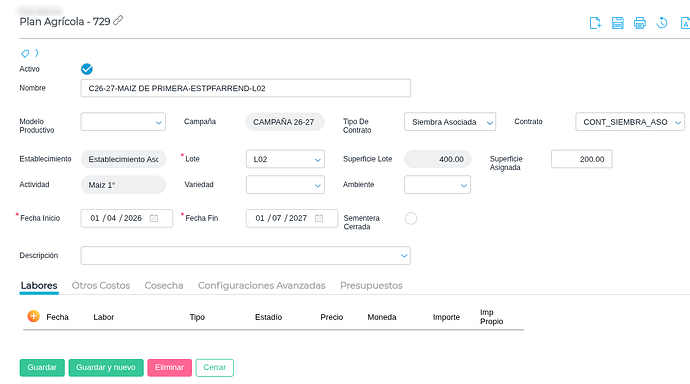This screenshot has width=690, height=384.
Task: Click the Superficie Asignada field 200.00
Action: click(x=581, y=159)
